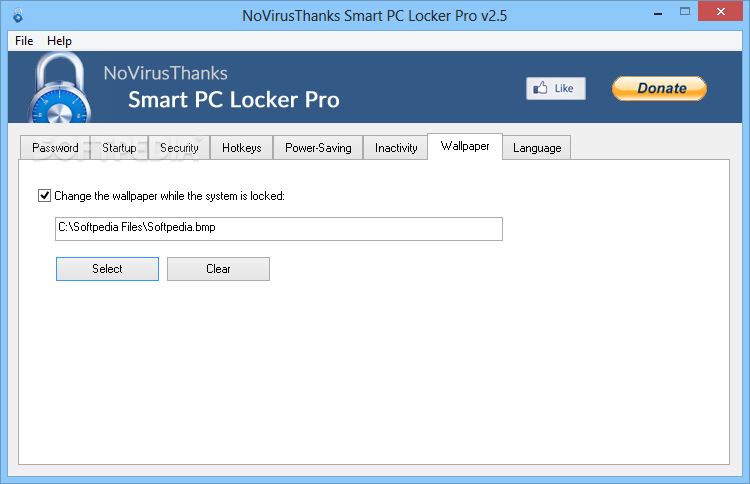750x484 pixels.
Task: Uncheck Change the wallpaper while locked
Action: pyautogui.click(x=44, y=196)
